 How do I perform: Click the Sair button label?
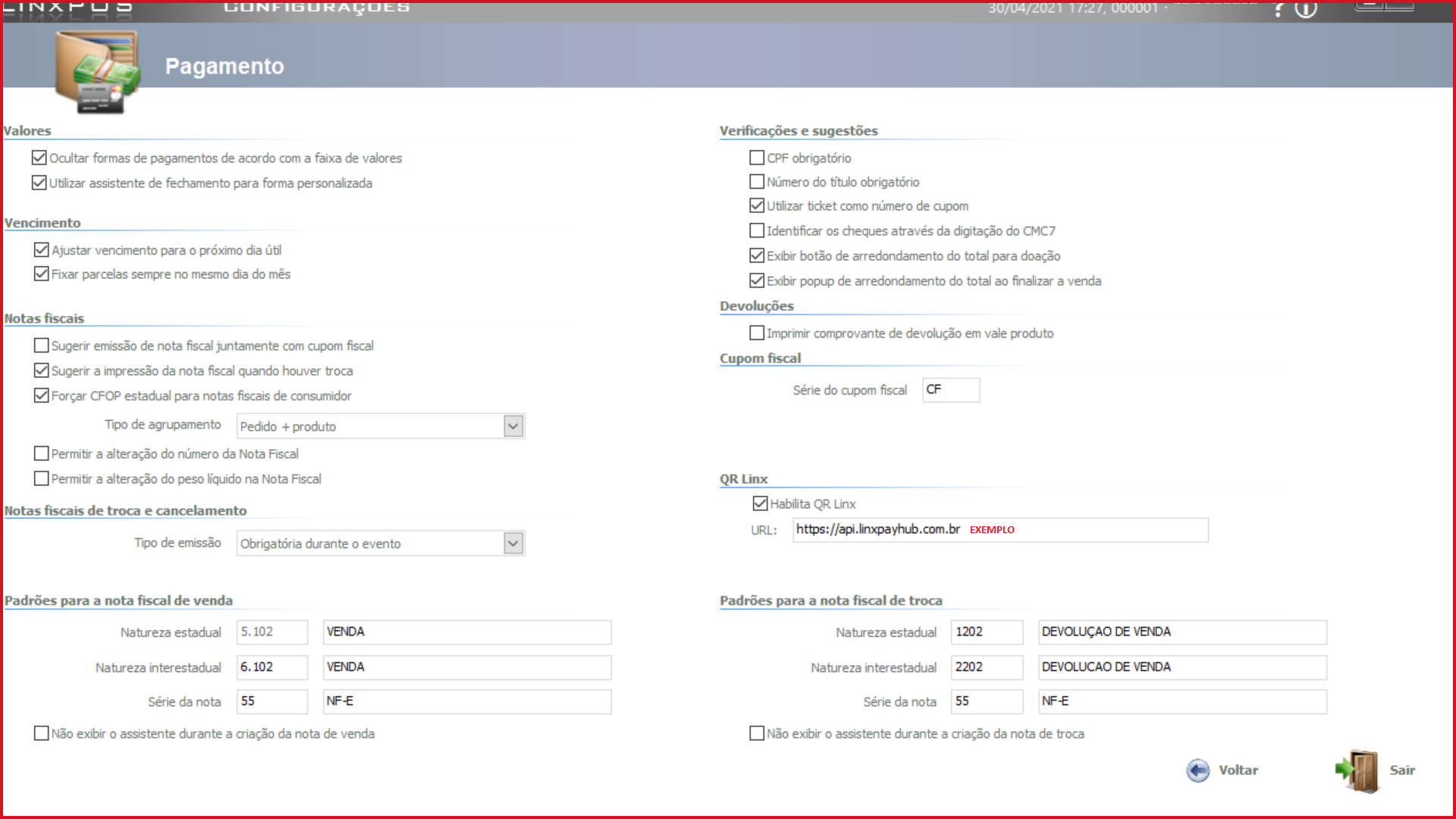pyautogui.click(x=1402, y=770)
